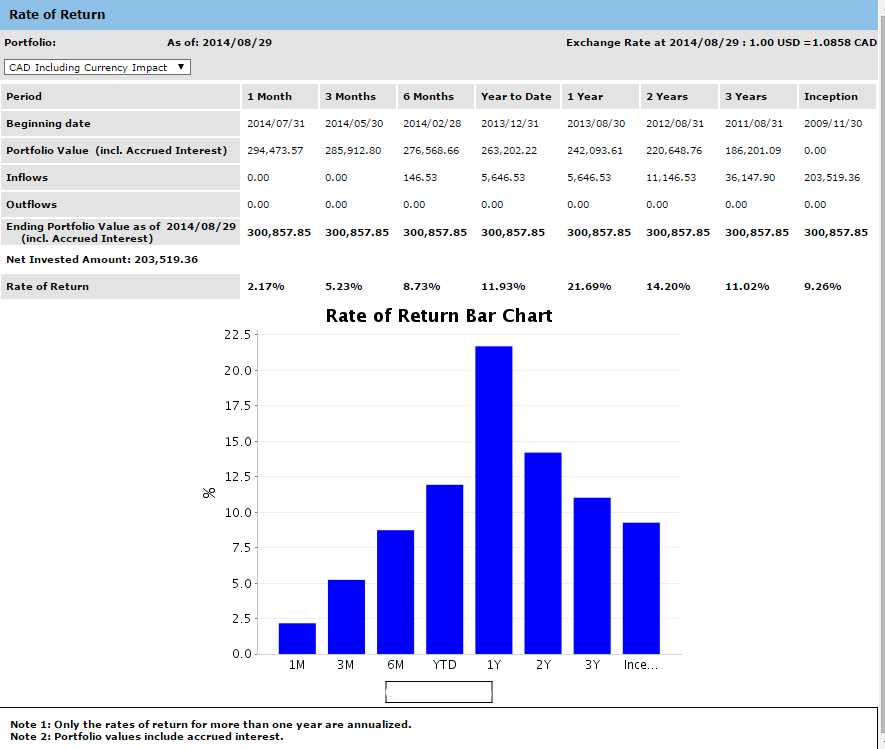The image size is (885, 749).
Task: Click the Rate of Return Bar Chart title
Action: point(439,316)
